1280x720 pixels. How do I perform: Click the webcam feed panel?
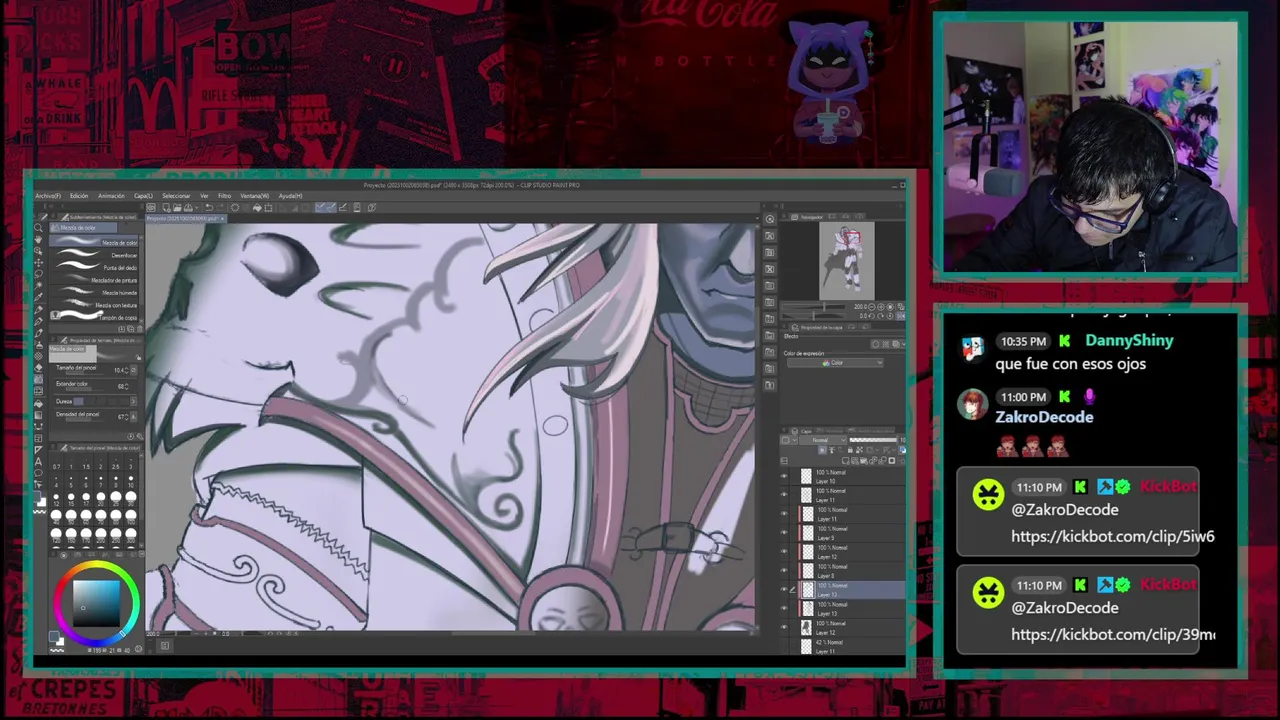pyautogui.click(x=1090, y=147)
